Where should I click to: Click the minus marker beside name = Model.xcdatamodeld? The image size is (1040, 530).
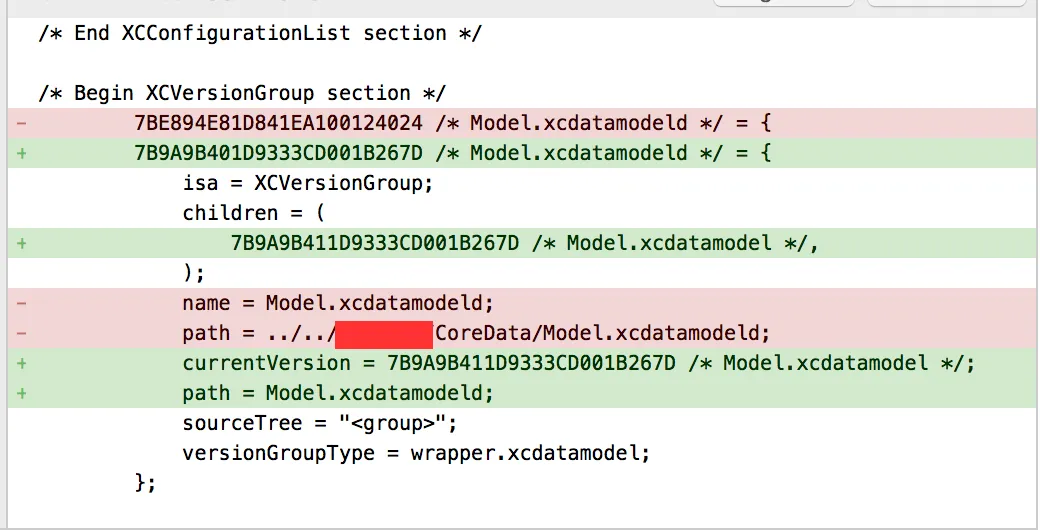(22, 303)
